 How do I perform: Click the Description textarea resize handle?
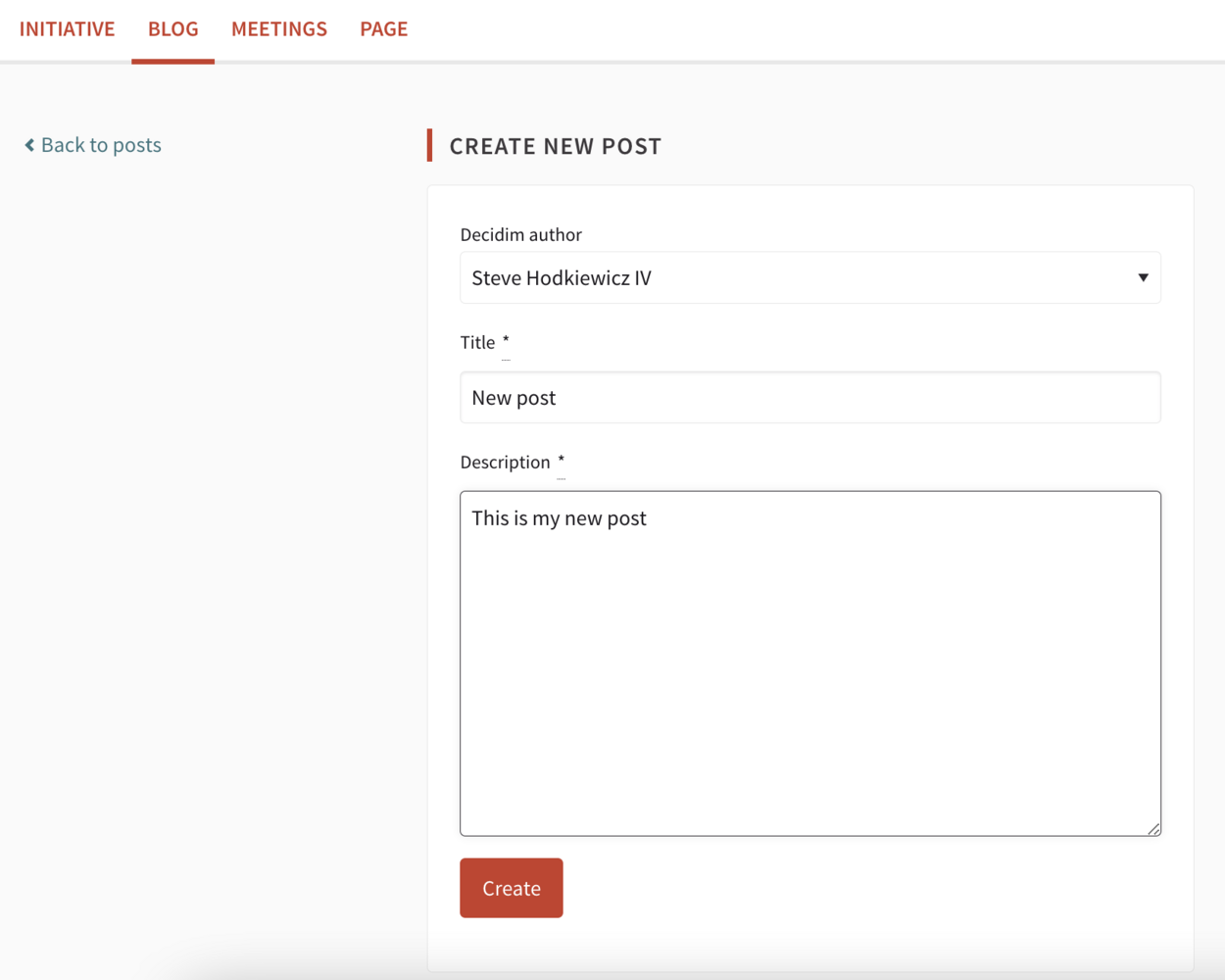1153,828
